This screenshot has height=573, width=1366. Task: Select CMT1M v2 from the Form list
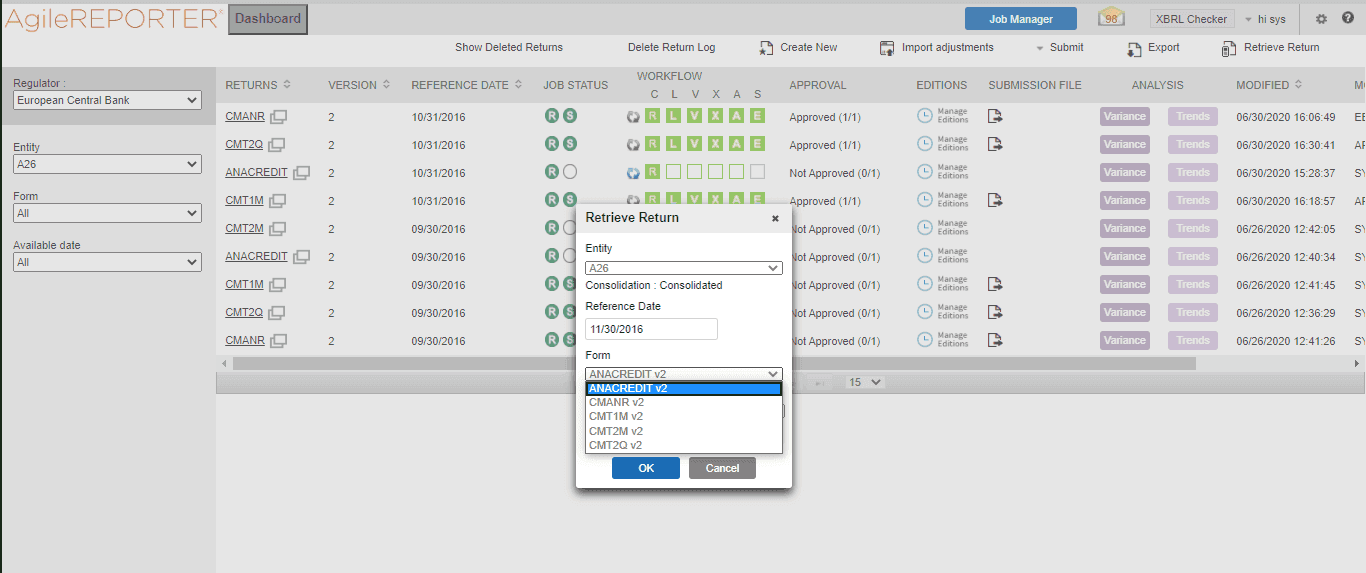point(684,416)
